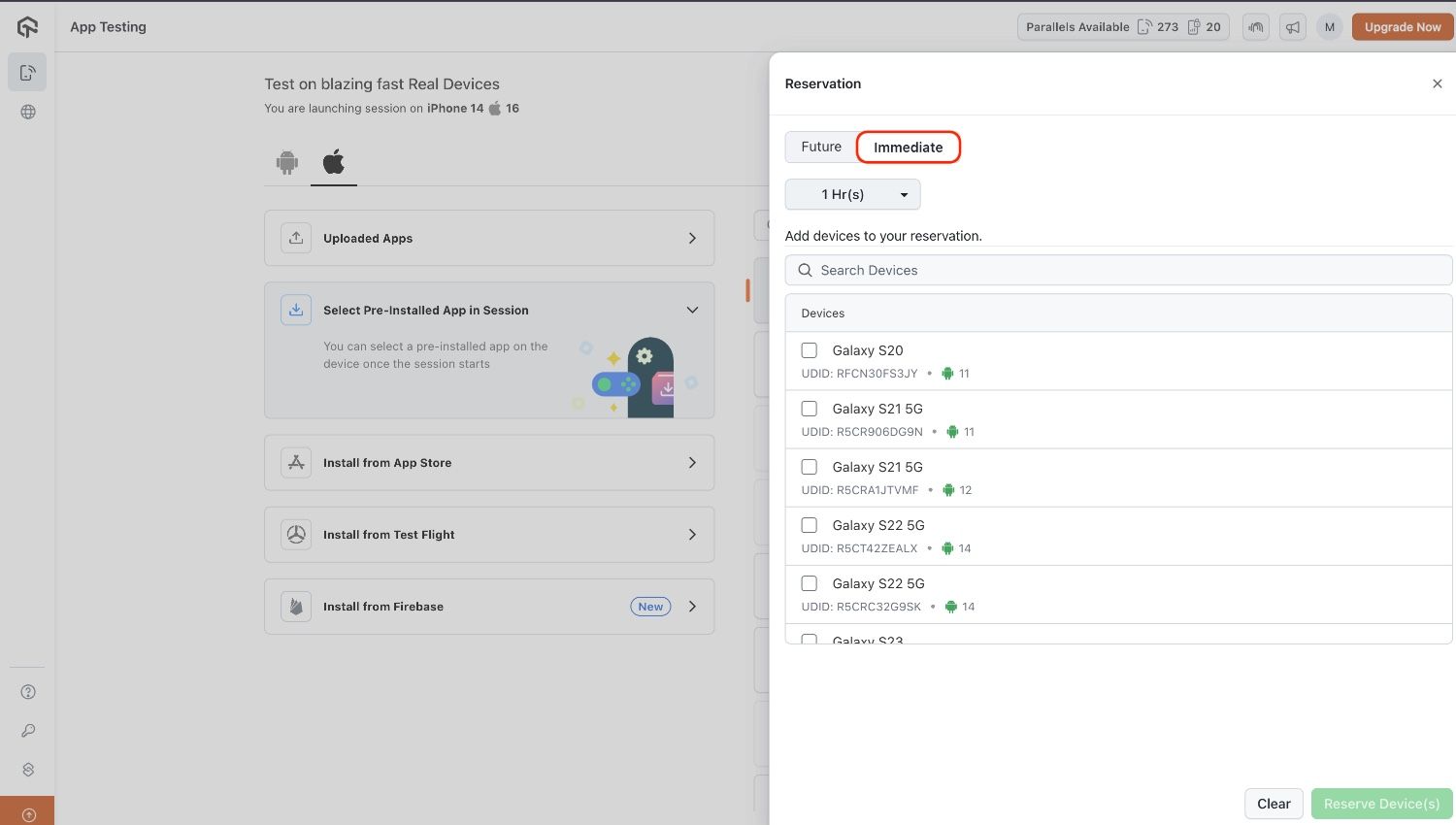Check Galaxy S21 5G with UDID R5CR906DG9N

(809, 409)
